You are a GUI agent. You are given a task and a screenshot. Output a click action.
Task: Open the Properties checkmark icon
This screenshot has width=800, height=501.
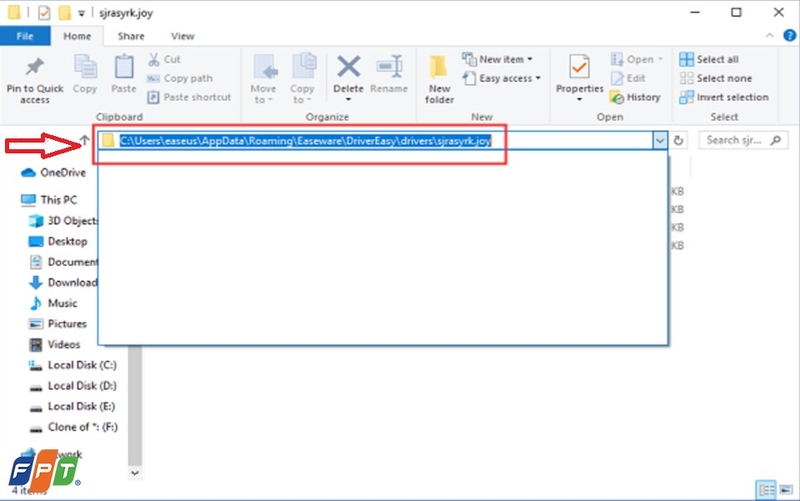580,67
